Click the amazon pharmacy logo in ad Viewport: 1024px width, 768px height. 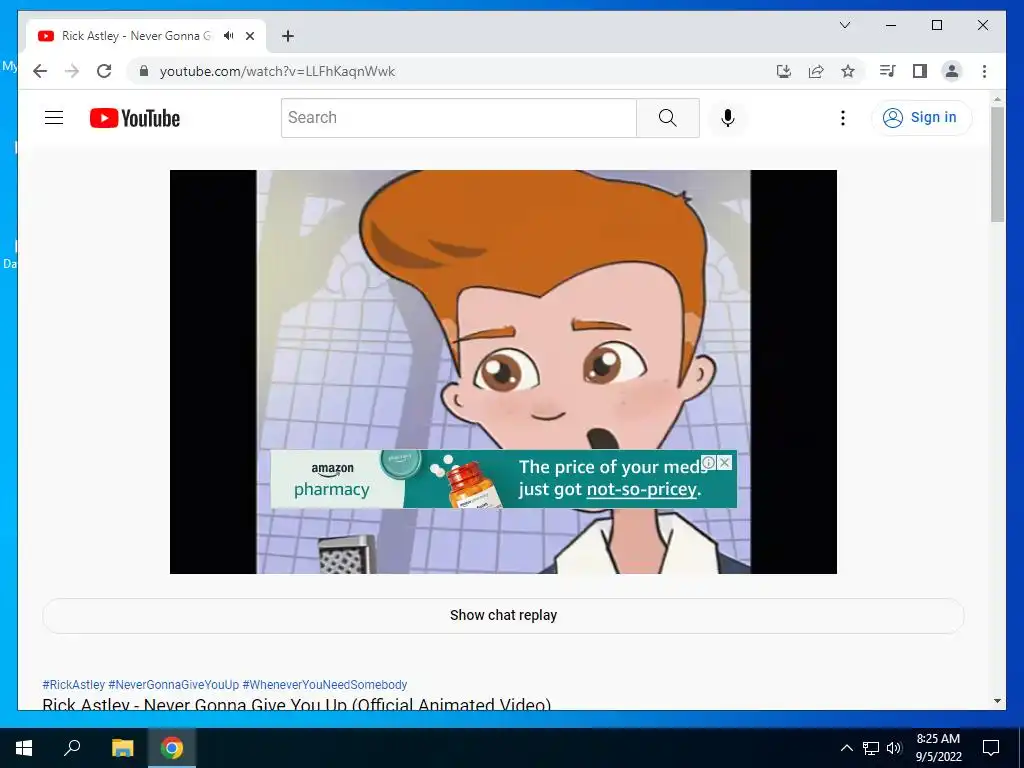[x=332, y=479]
